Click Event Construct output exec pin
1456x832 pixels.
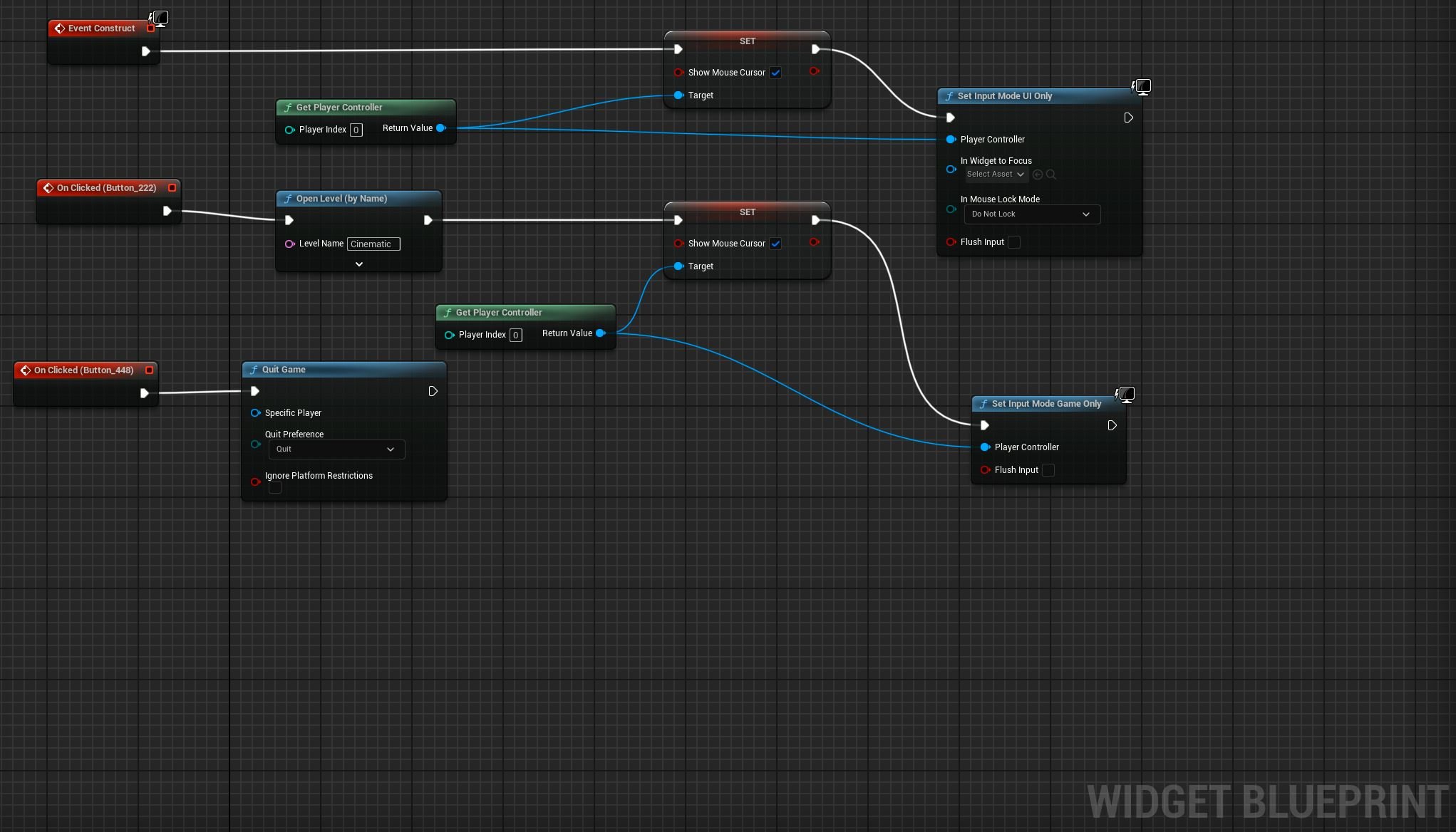click(x=145, y=51)
